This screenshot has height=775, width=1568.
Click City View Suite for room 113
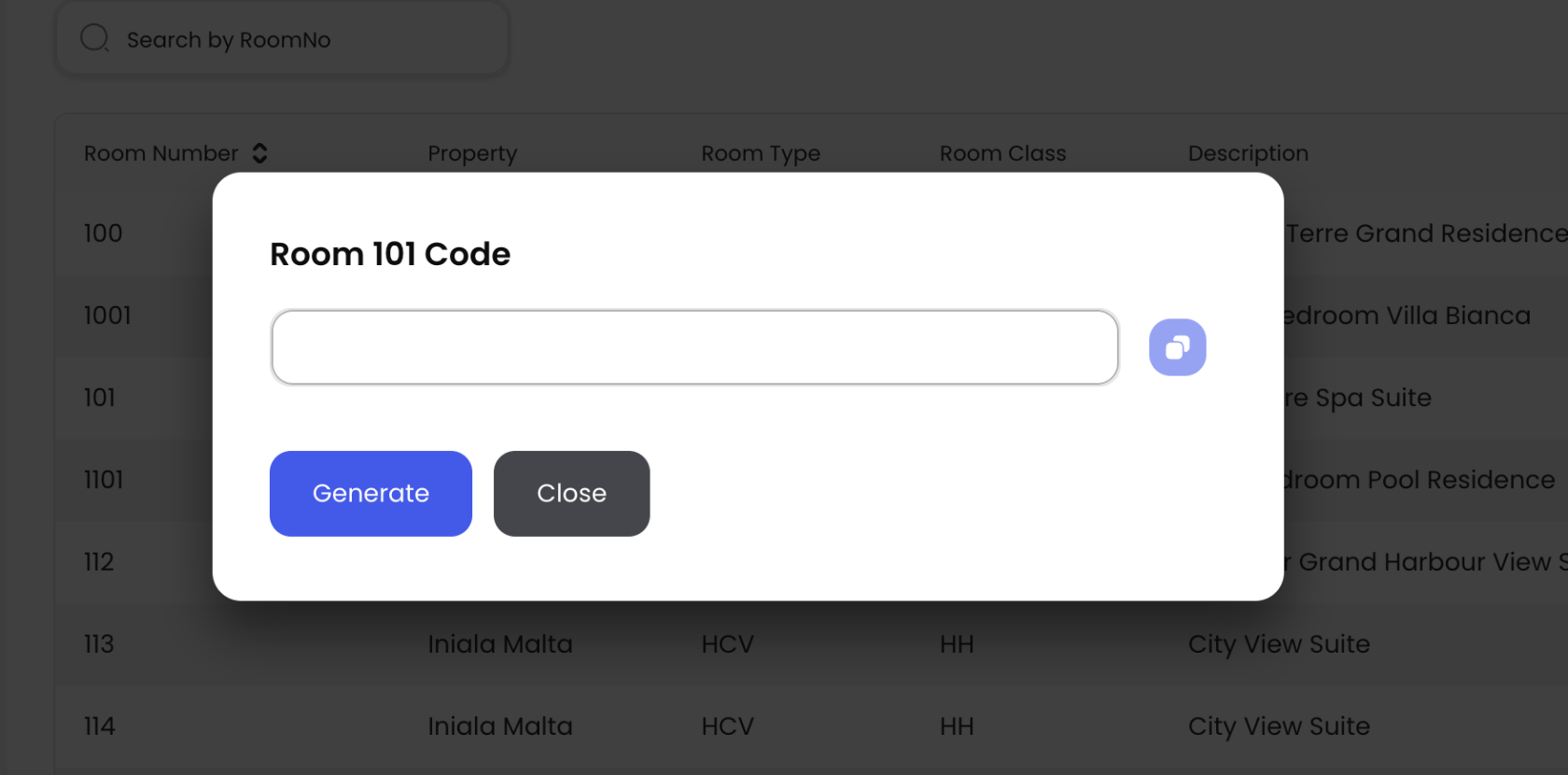pyautogui.click(x=1279, y=644)
